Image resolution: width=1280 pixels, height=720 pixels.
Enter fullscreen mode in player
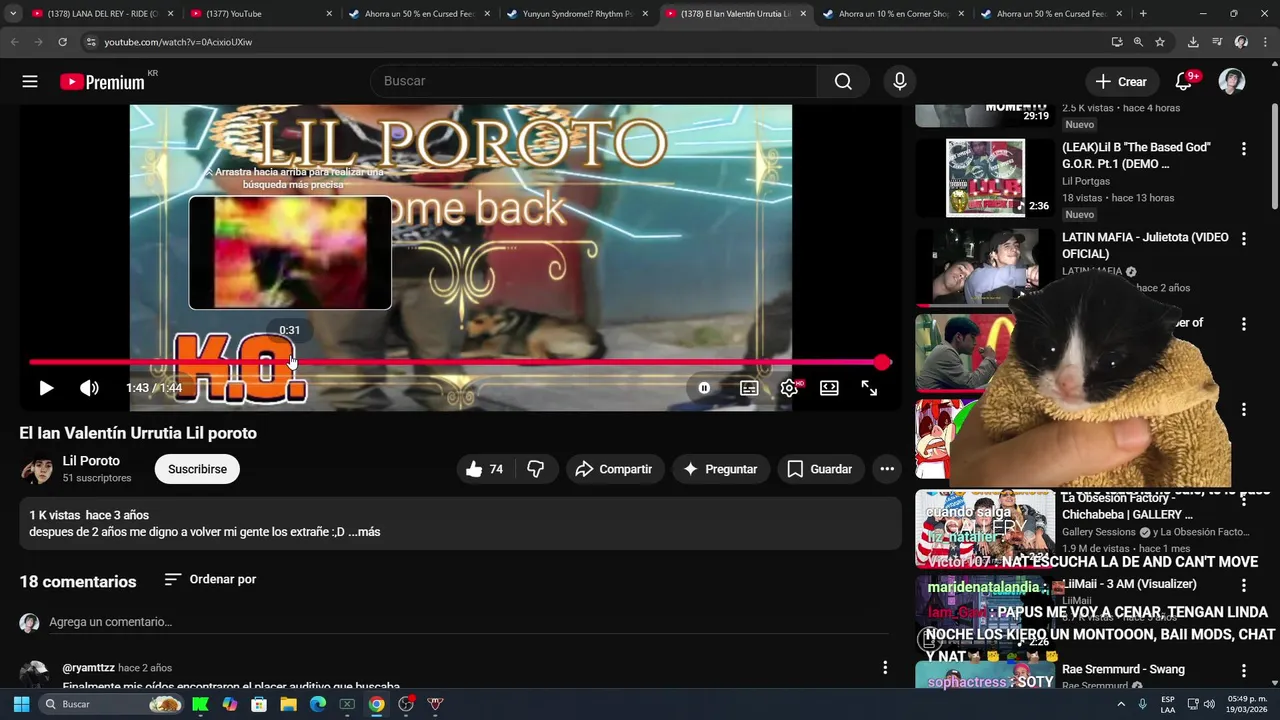click(869, 388)
